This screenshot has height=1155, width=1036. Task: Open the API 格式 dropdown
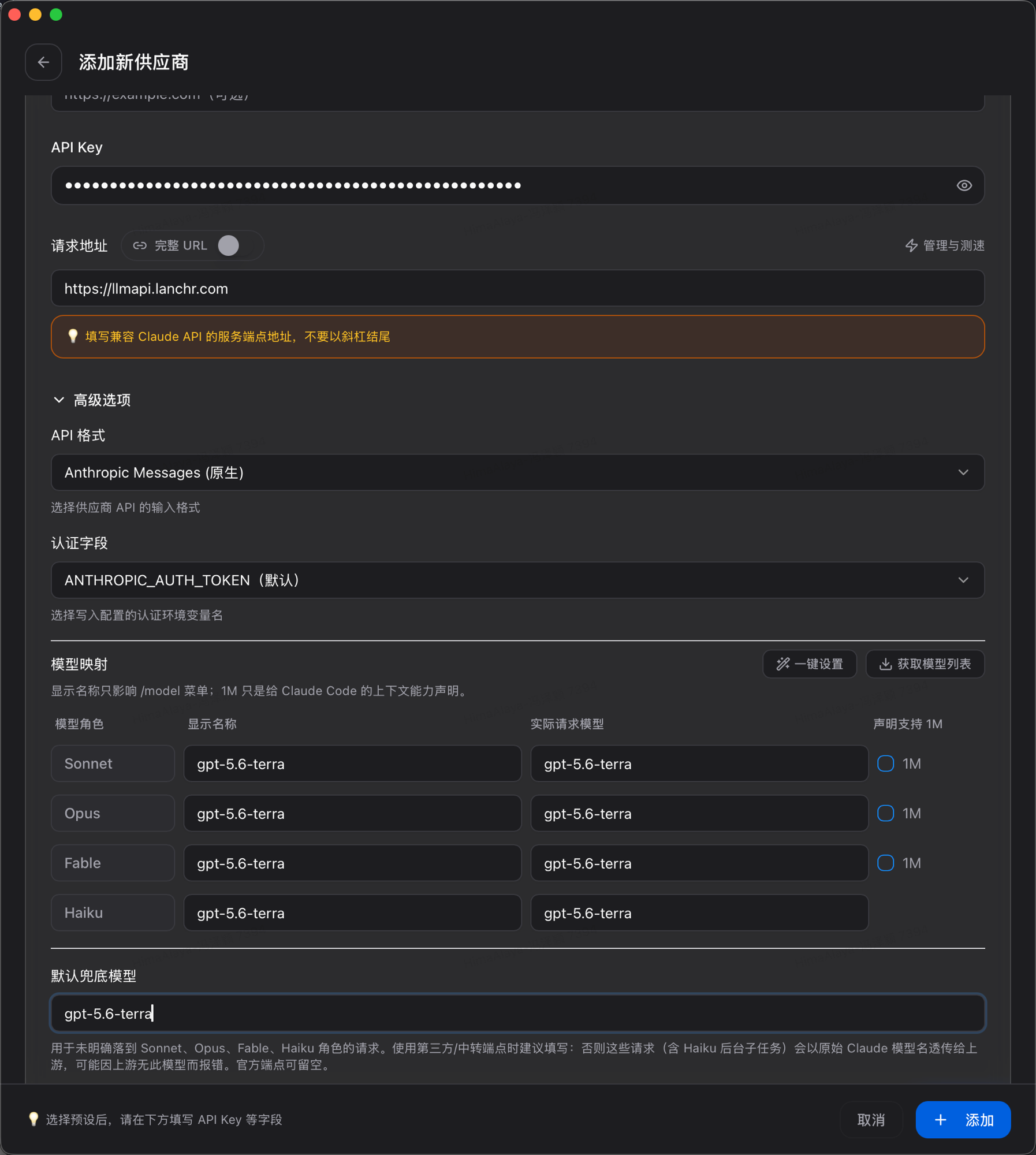click(517, 472)
